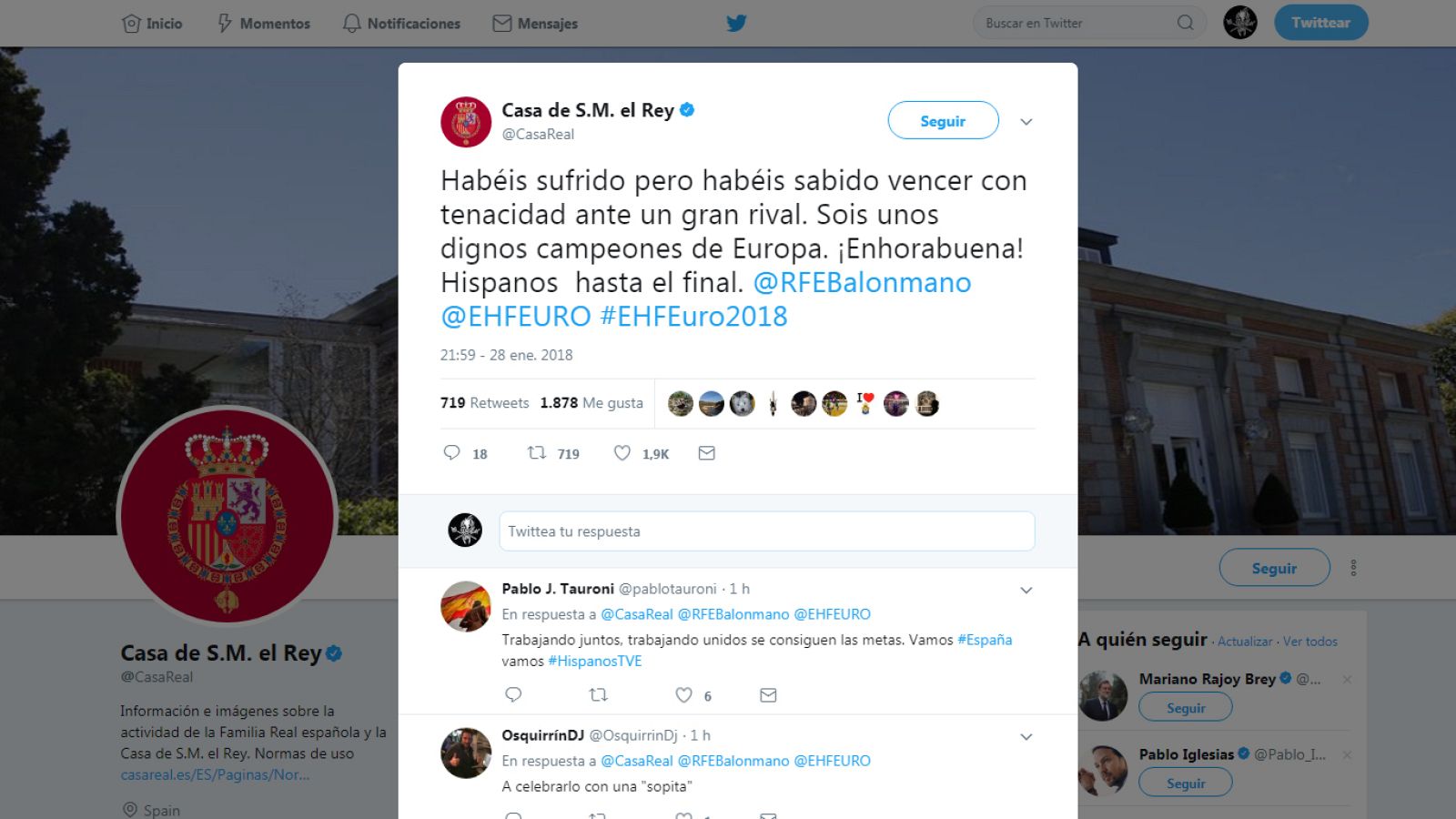Click the search magnifier icon

pos(1185,23)
